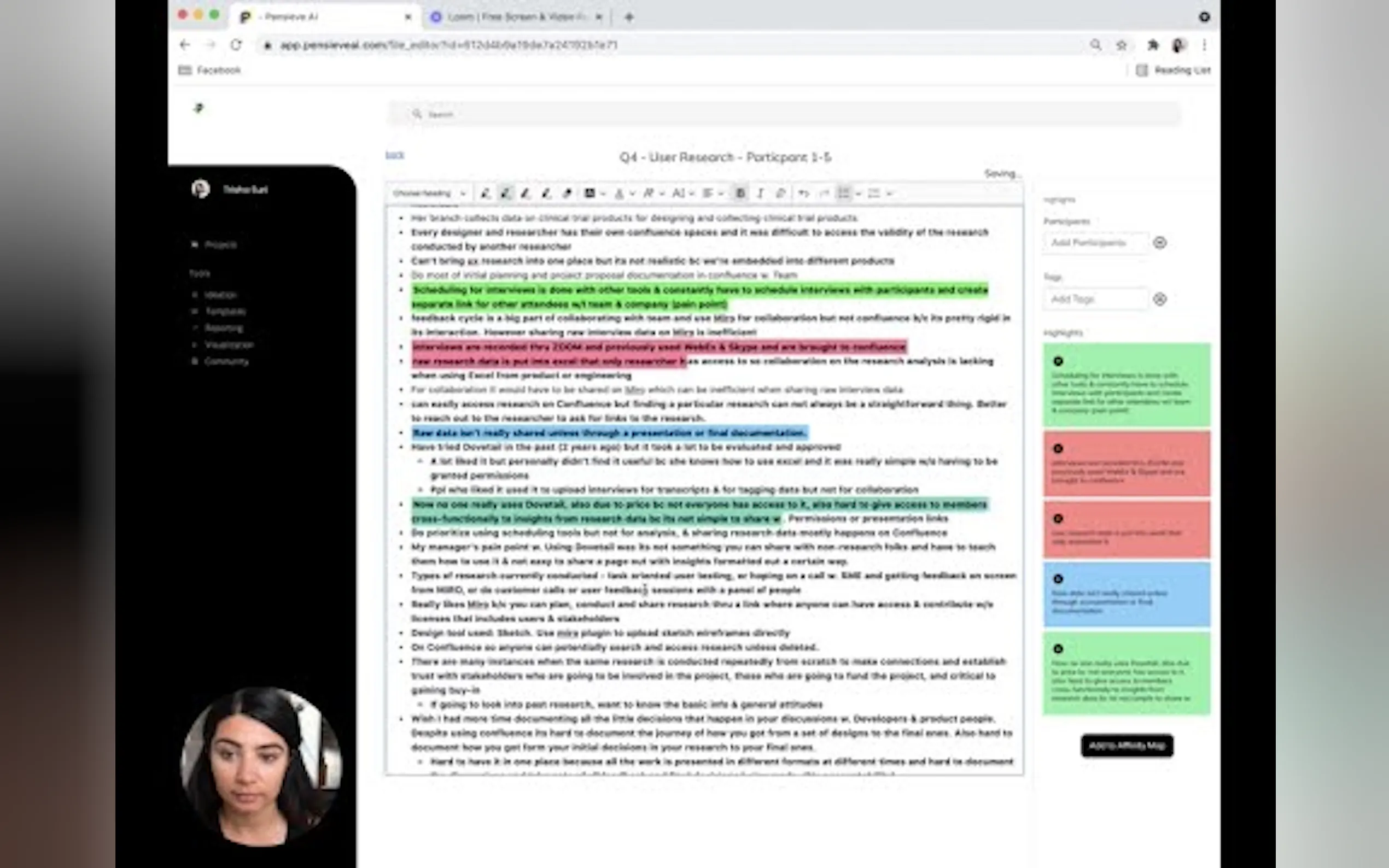Select the remove-highlight eraser tool

click(x=567, y=193)
